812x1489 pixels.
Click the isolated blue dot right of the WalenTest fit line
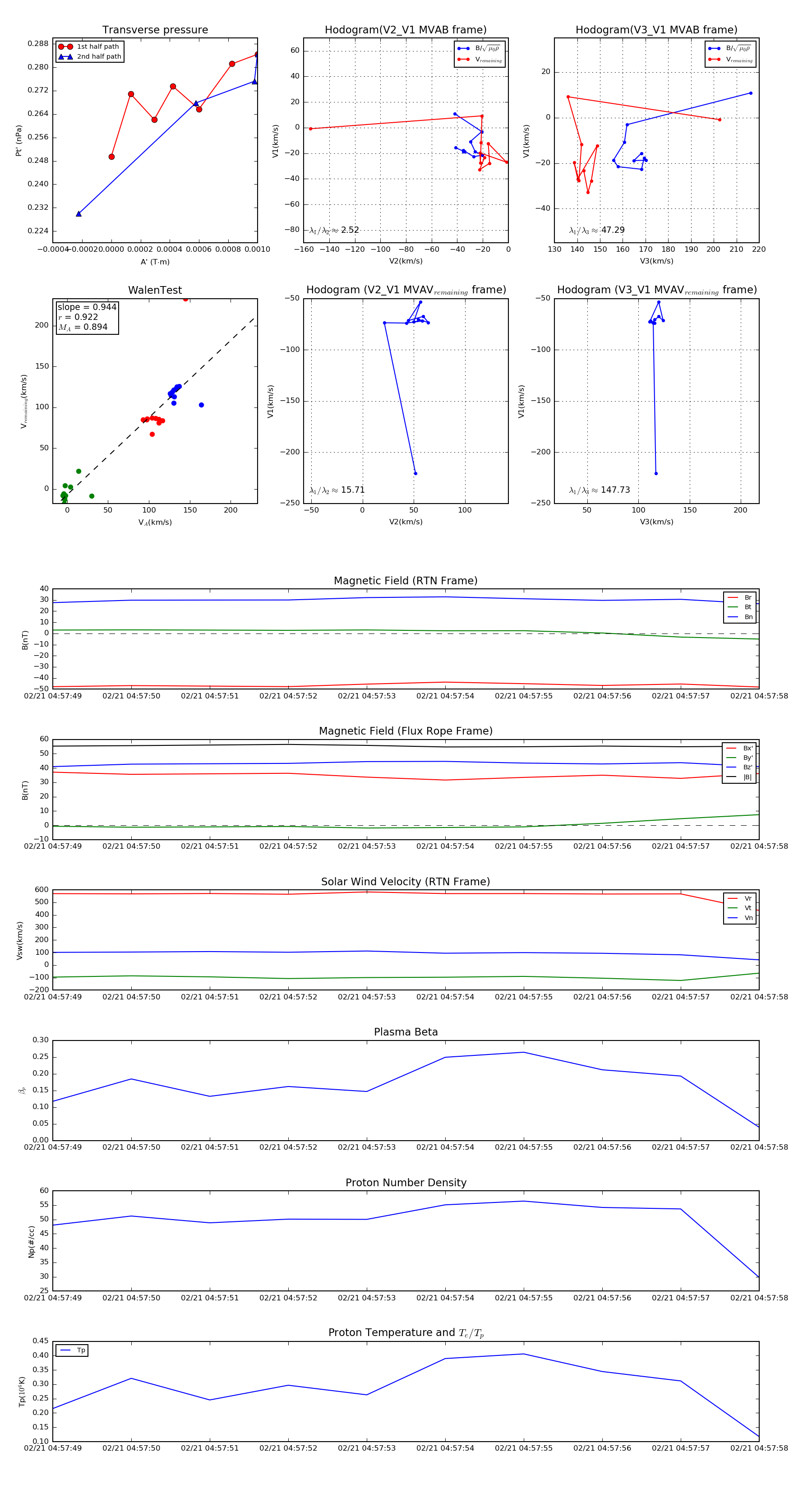[201, 405]
